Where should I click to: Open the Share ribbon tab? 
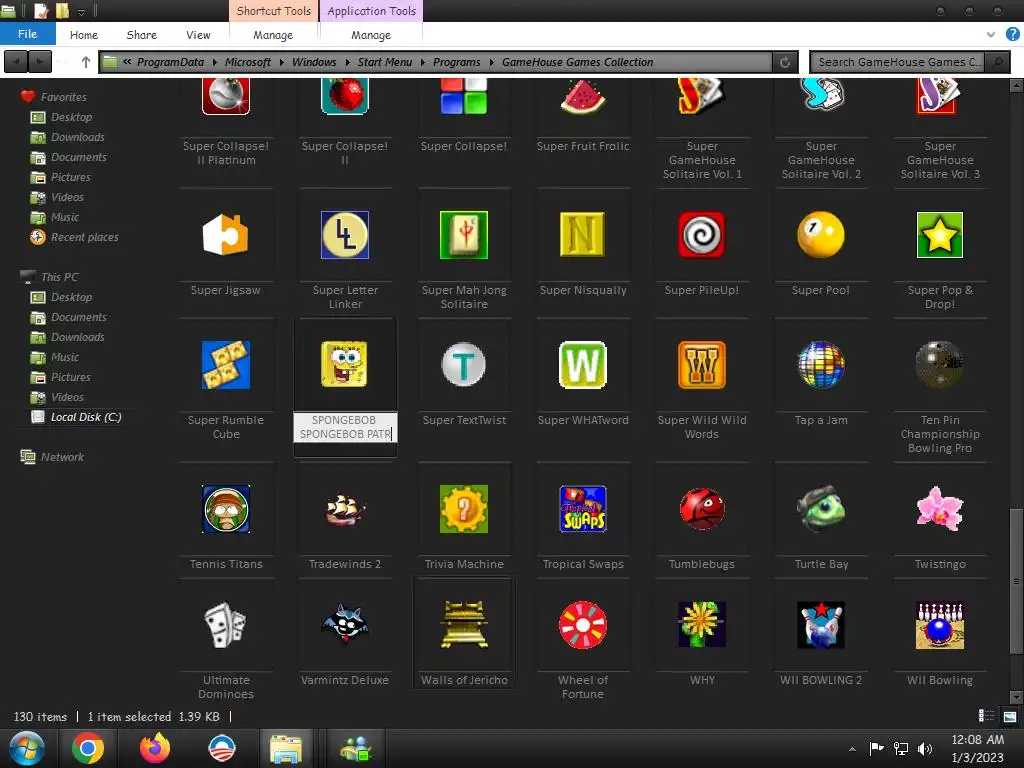tap(141, 35)
